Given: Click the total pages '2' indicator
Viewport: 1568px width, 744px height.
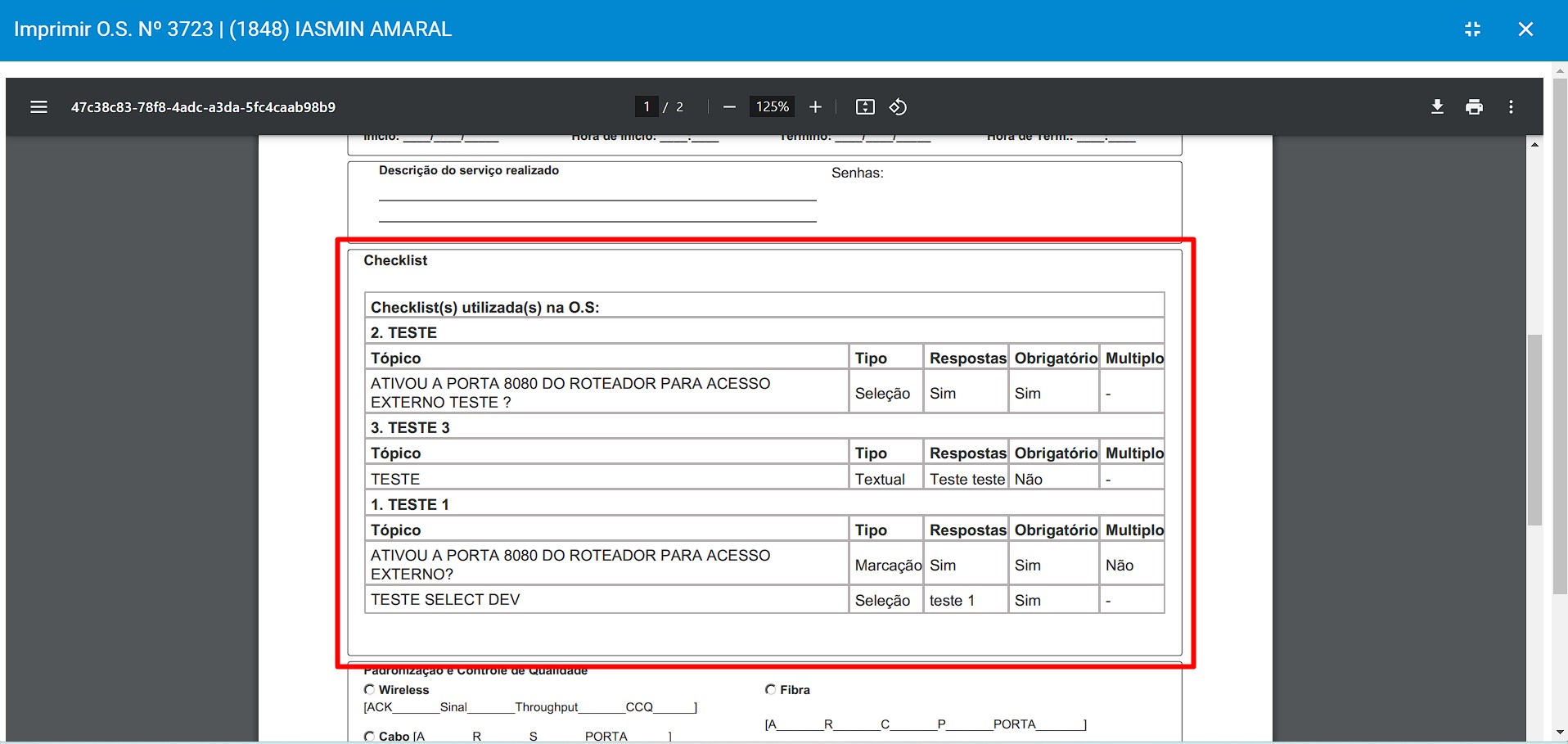Looking at the screenshot, I should [679, 107].
